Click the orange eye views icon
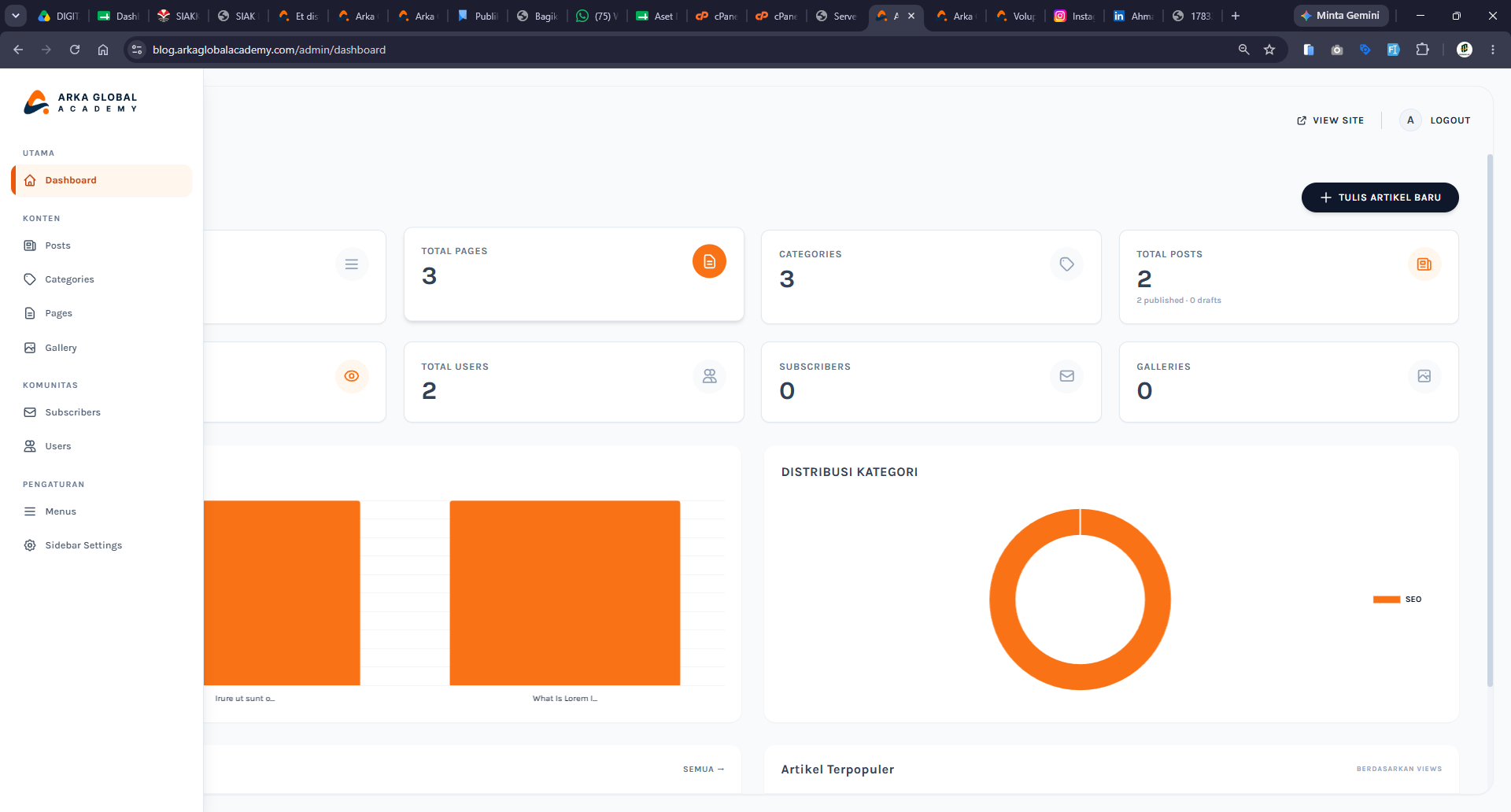Viewport: 1511px width, 812px height. pyautogui.click(x=352, y=376)
